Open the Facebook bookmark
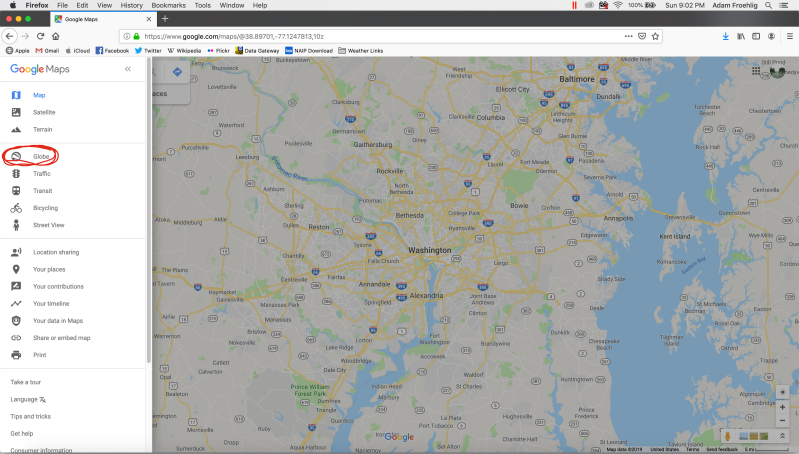Screen dimensions: 799x454 pos(112,50)
